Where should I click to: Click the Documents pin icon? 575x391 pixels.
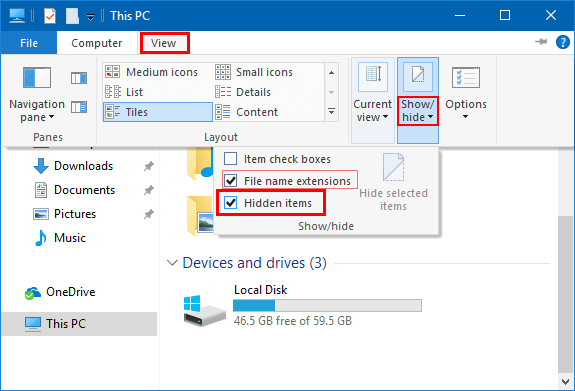[149, 190]
